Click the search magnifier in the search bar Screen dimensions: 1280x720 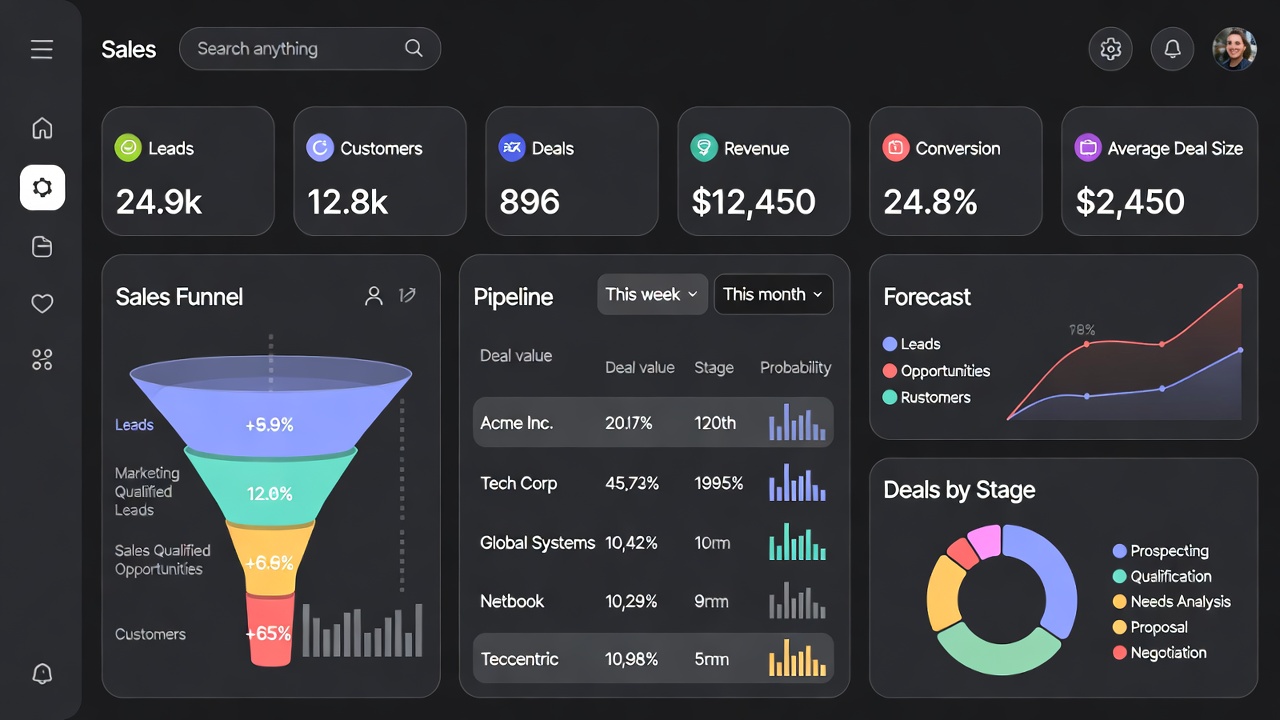point(414,48)
